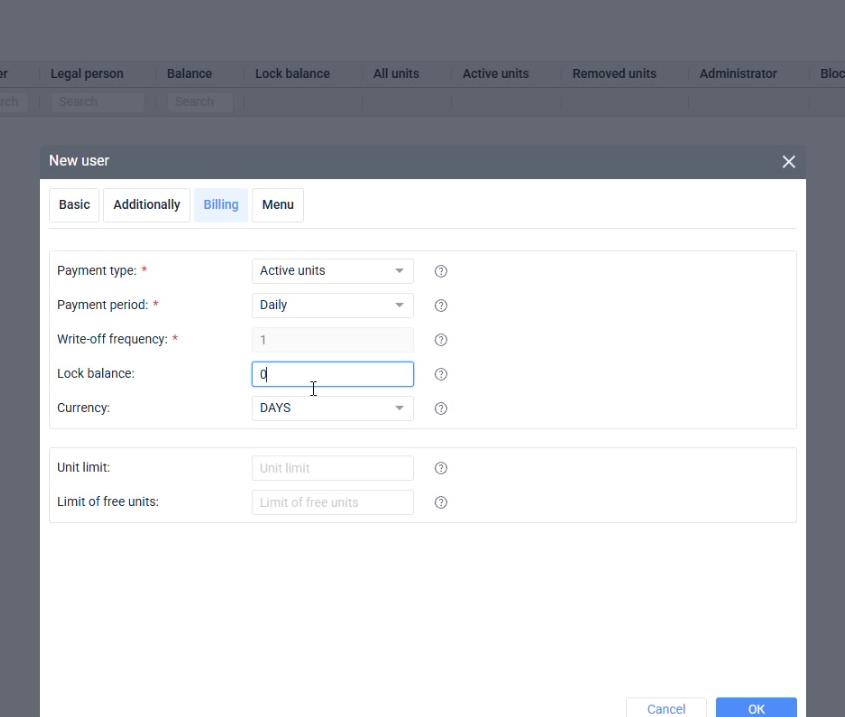View Currency help tooltip icon
845x717 pixels.
440,409
